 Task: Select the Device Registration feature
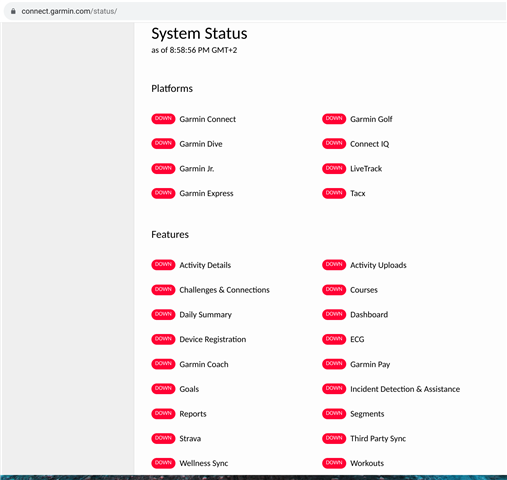[x=213, y=339]
